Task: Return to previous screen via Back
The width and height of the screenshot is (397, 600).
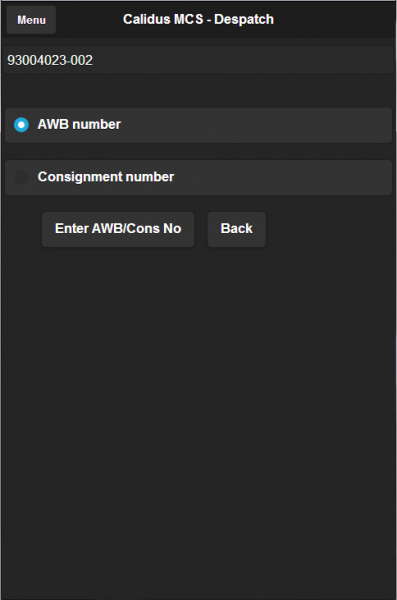Action: (x=236, y=229)
